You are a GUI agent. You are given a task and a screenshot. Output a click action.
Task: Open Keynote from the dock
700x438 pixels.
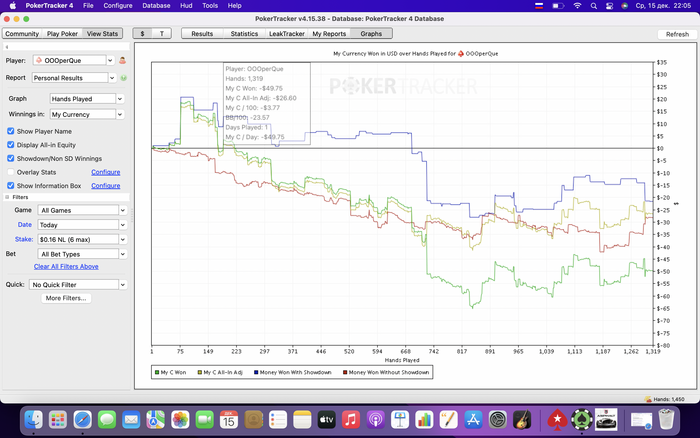pos(400,420)
